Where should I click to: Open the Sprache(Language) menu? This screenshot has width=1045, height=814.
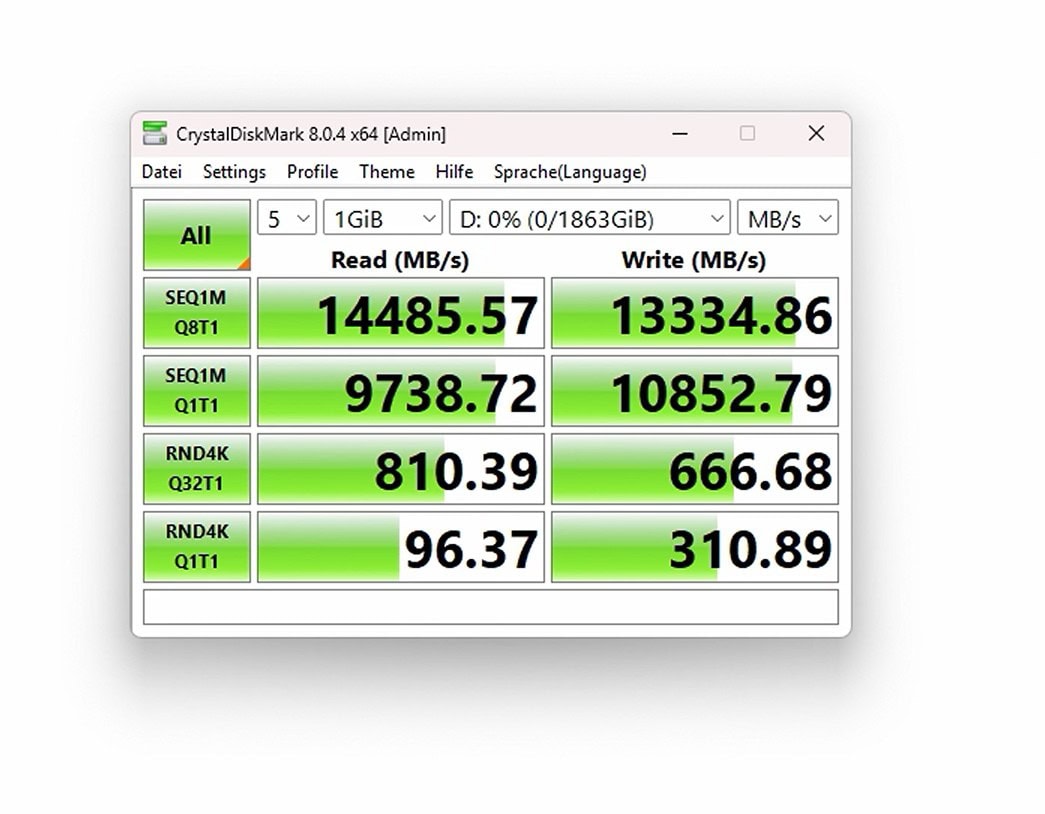(x=570, y=172)
